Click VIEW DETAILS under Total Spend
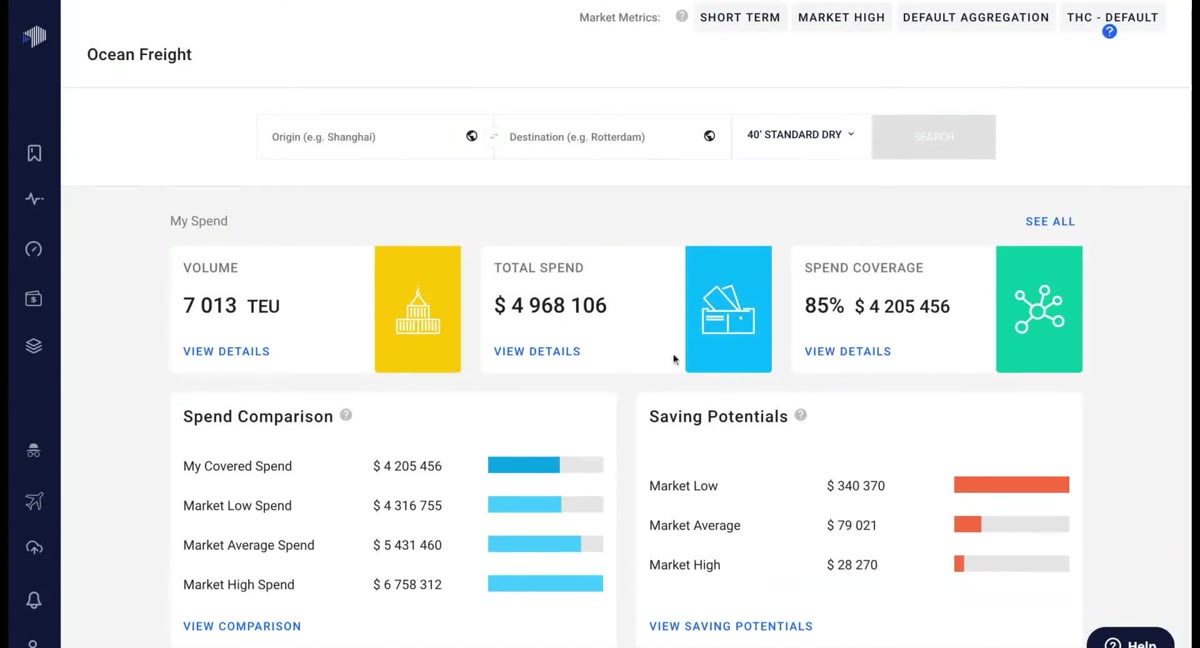Viewport: 1200px width, 648px height. pos(537,351)
